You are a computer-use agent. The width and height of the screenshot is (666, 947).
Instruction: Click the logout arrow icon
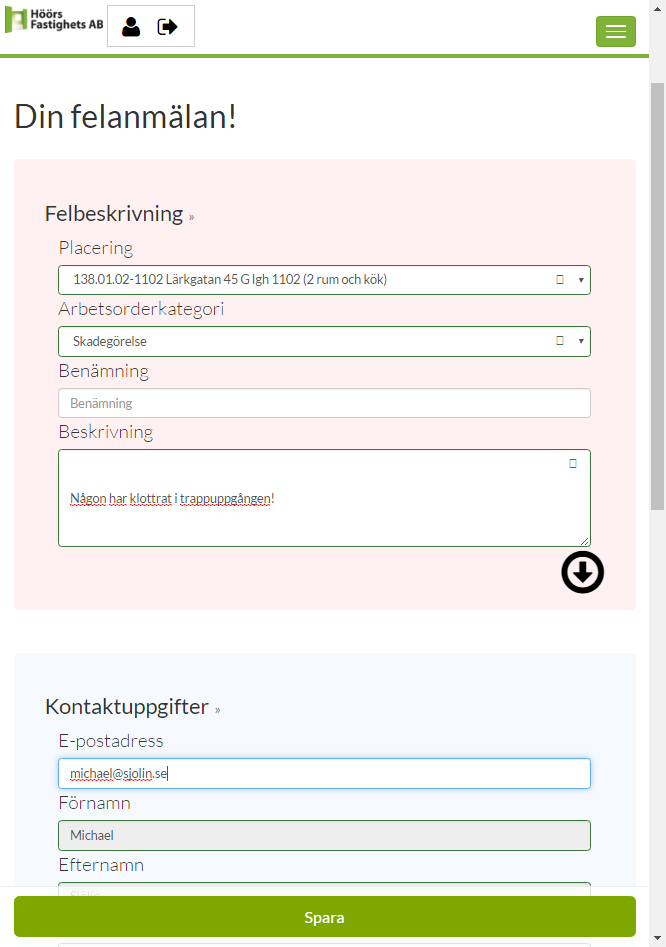pos(167,27)
